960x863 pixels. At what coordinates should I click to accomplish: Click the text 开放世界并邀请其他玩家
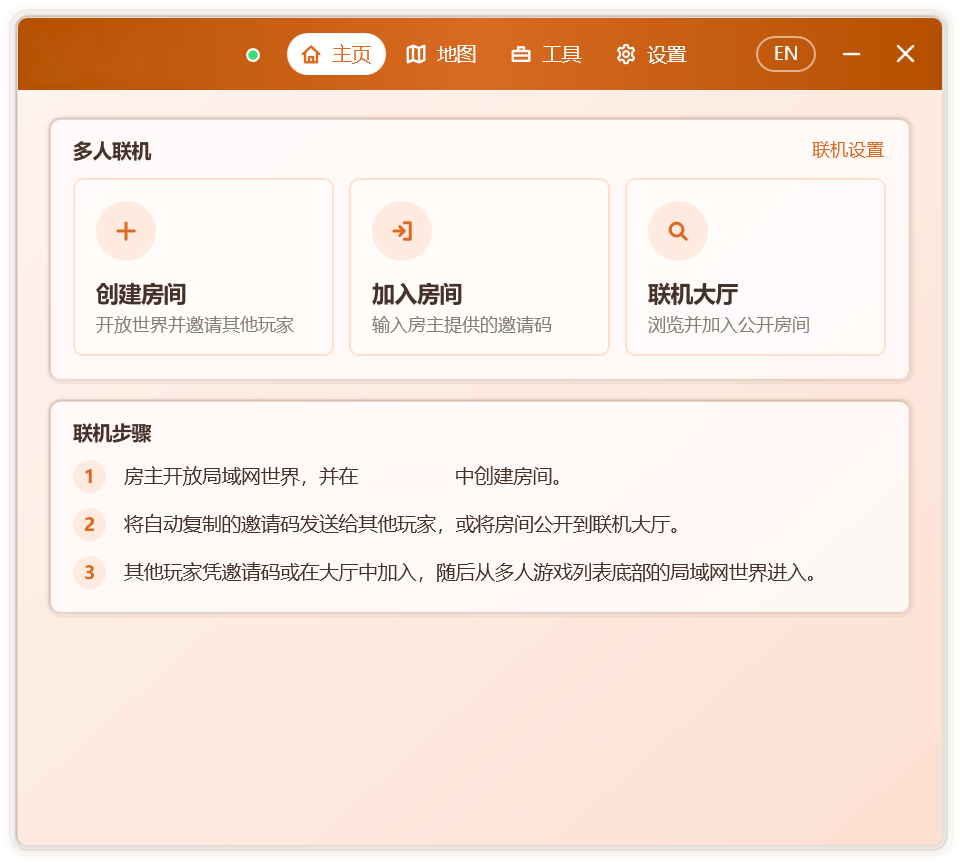(195, 324)
